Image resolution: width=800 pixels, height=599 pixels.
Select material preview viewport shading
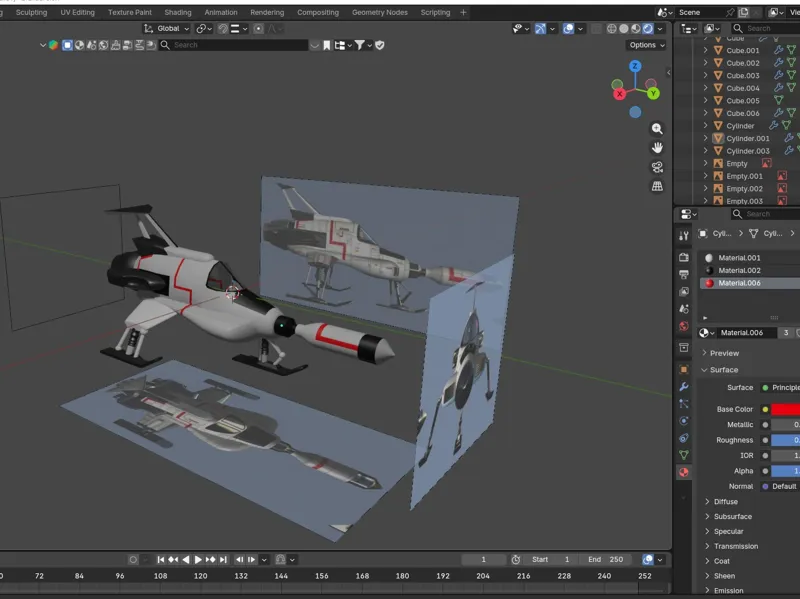click(x=636, y=29)
